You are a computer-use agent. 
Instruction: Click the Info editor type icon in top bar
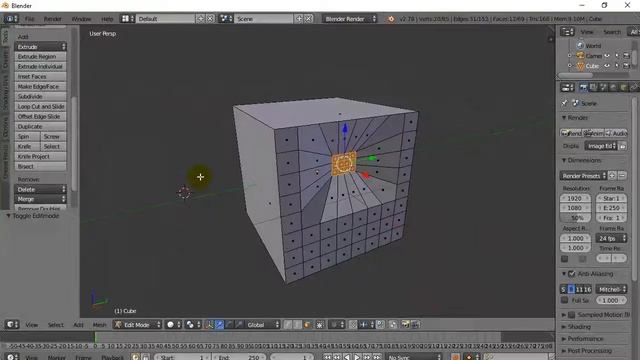click(x=11, y=19)
